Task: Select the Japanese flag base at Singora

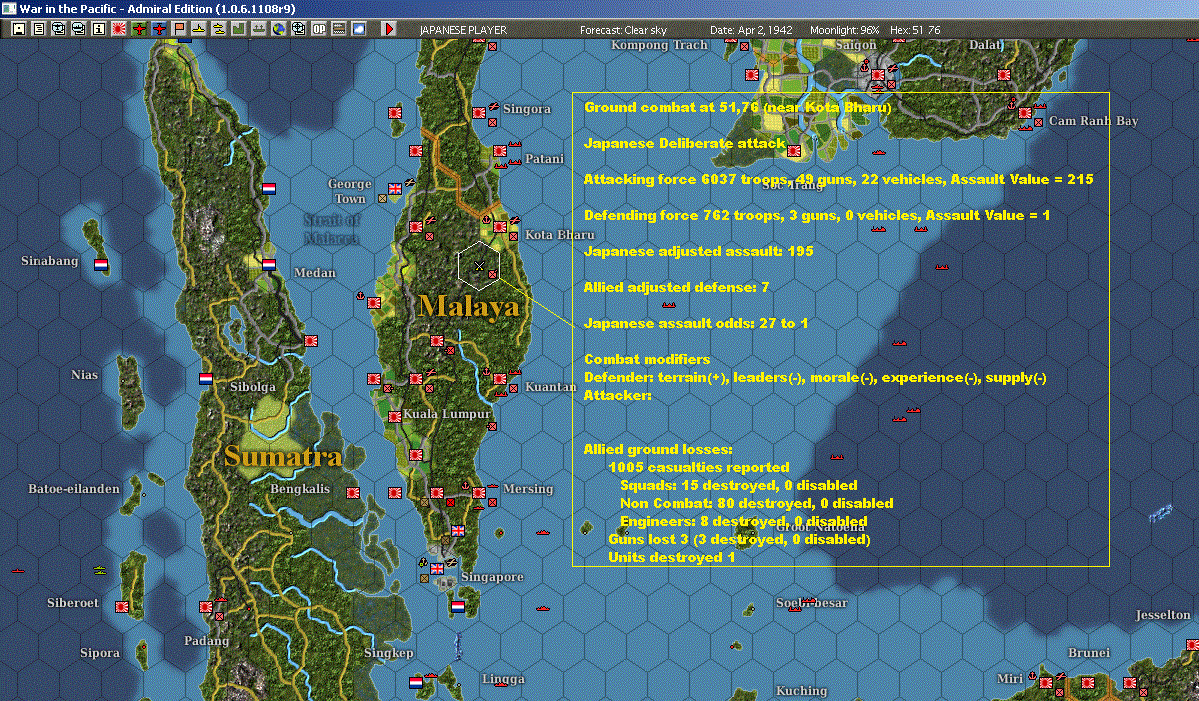Action: (479, 113)
